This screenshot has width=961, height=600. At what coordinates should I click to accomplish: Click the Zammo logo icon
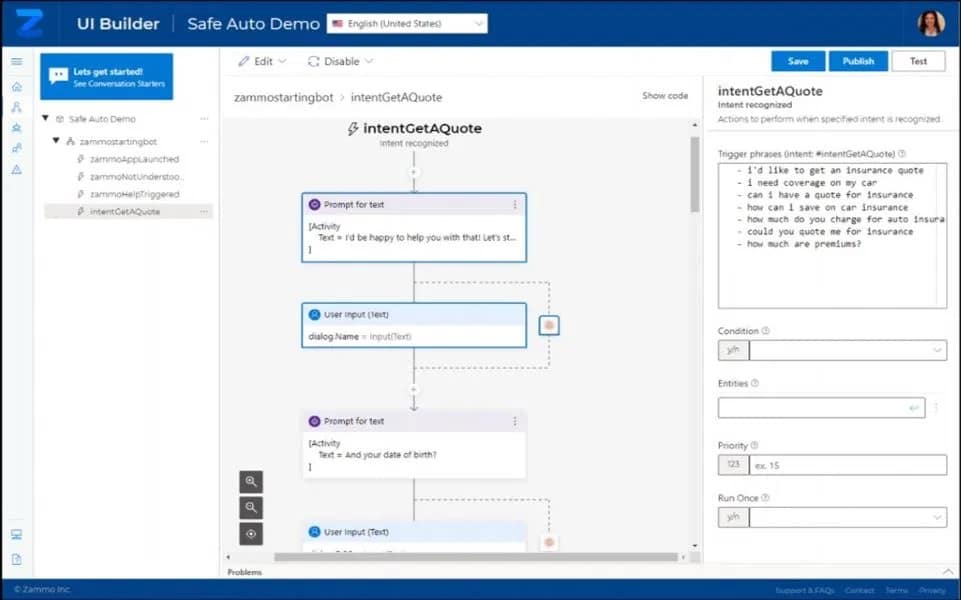pos(29,23)
